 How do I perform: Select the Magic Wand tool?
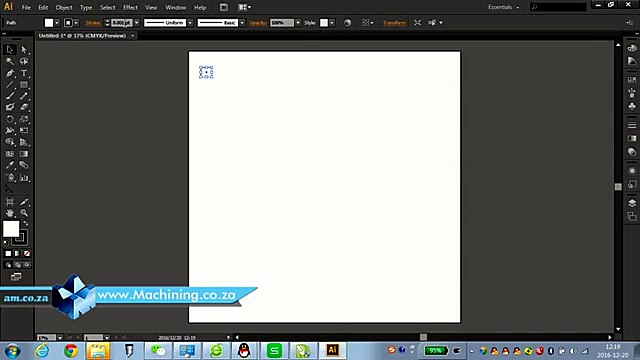10,61
